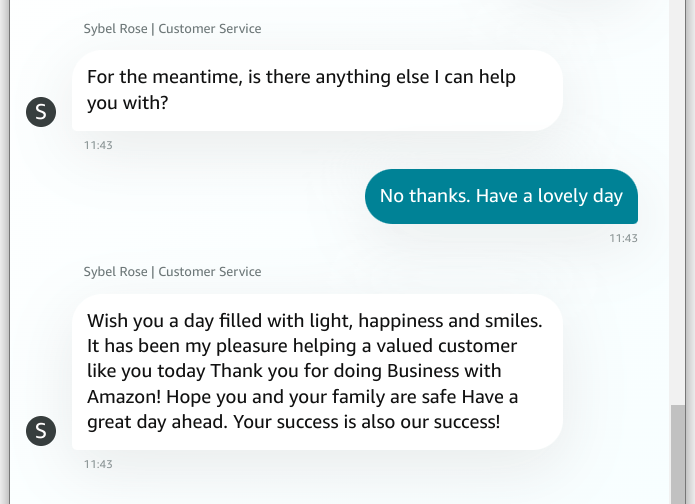Viewport: 695px width, 504px height.
Task: Click the 11:43 timestamp below the last message
Action: click(x=98, y=464)
